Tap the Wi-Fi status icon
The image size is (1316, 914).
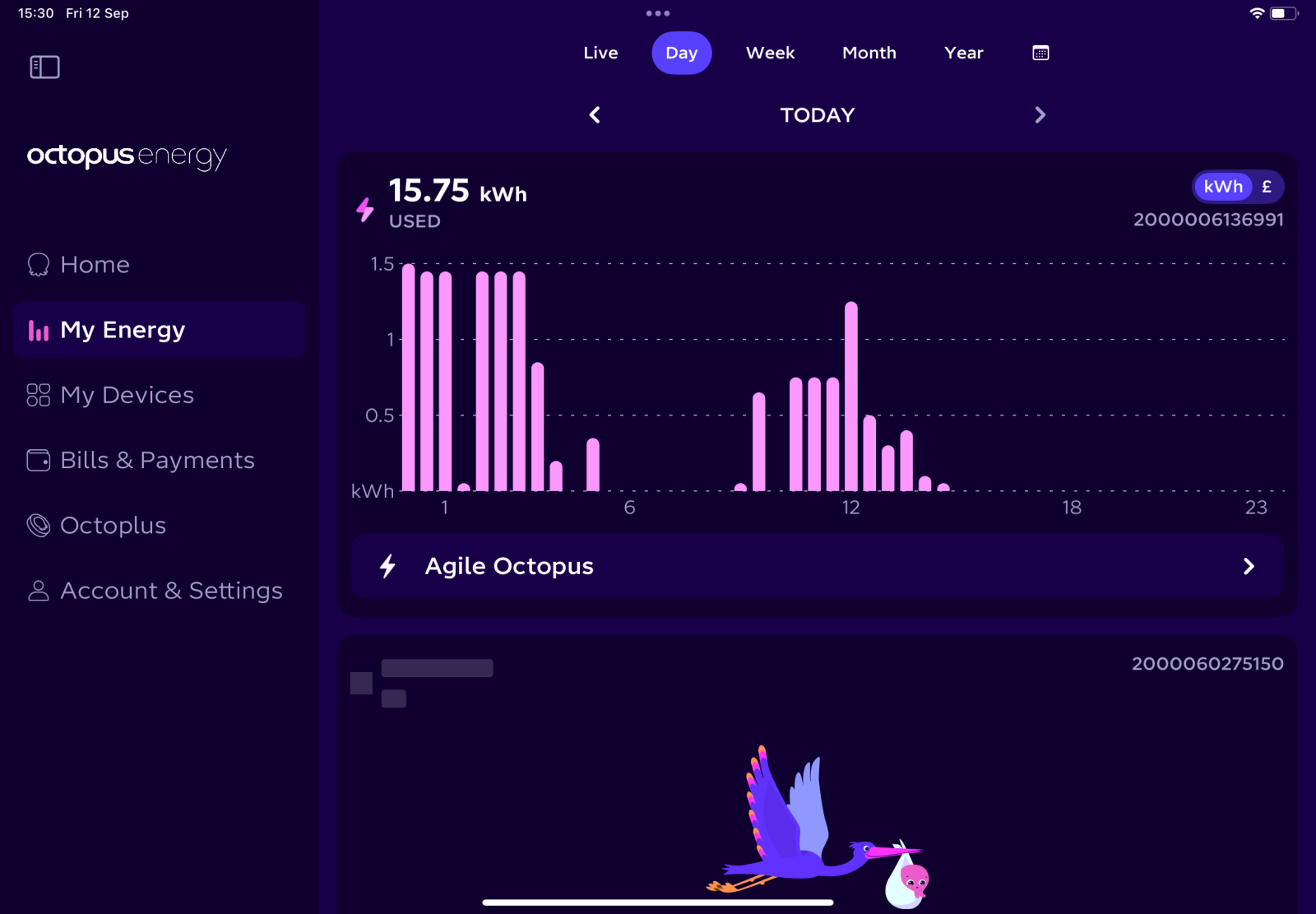[1256, 13]
